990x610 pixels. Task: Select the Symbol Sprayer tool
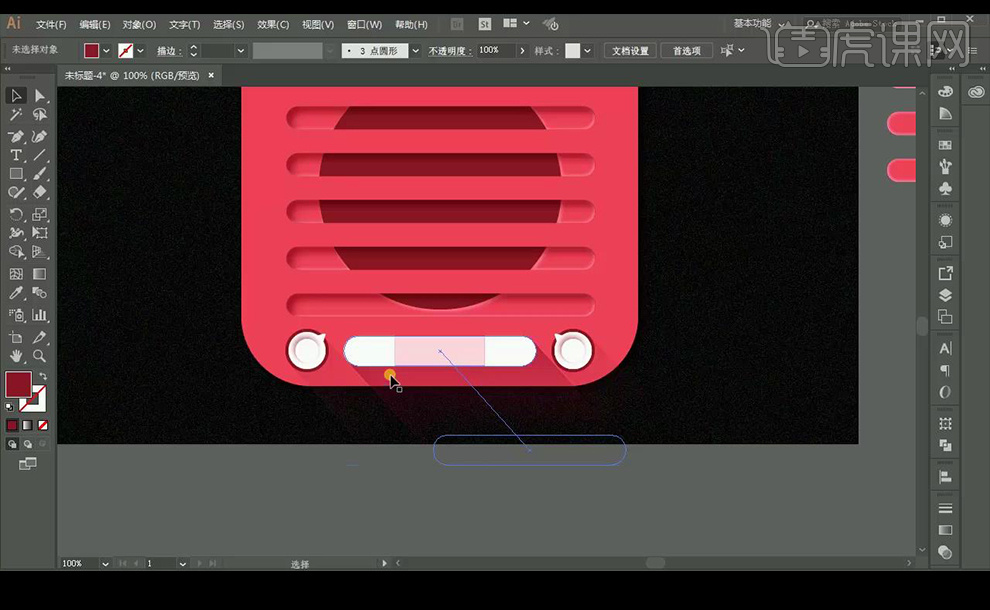tap(16, 314)
